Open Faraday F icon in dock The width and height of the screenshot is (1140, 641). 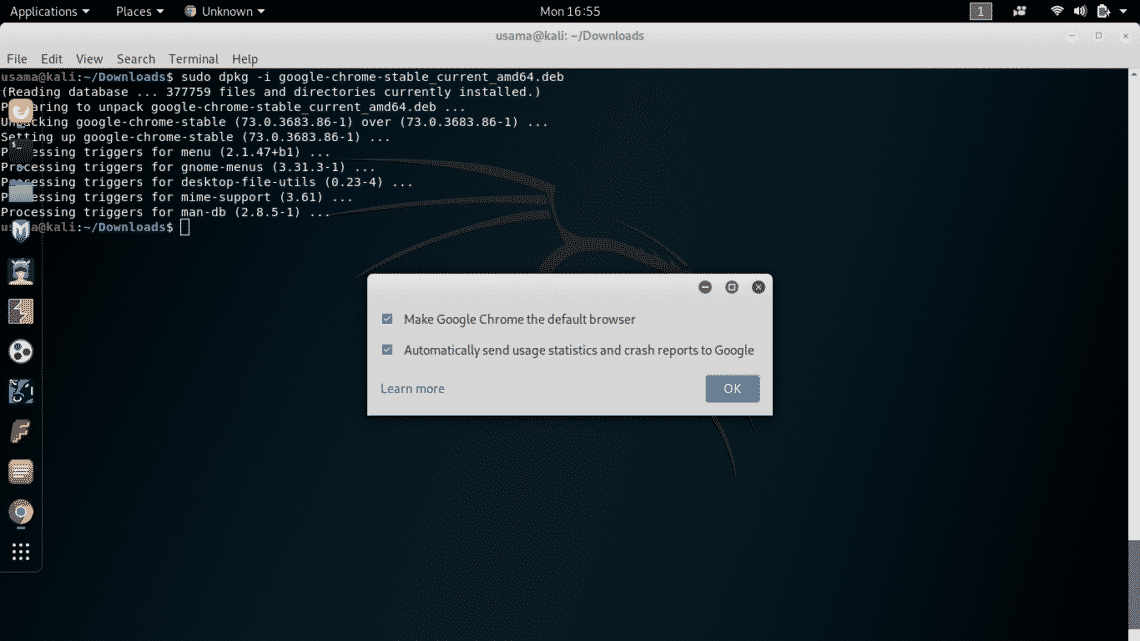(x=20, y=432)
